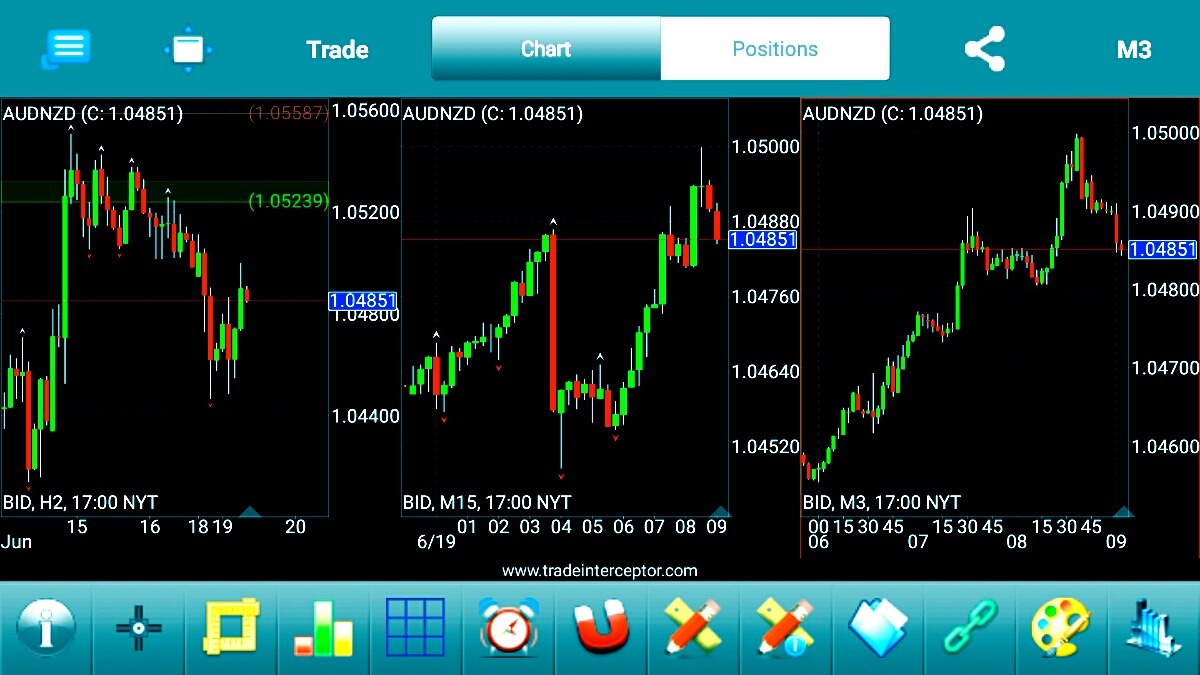Open drawing info pencil icon with badge
1200x675 pixels.
[x=785, y=629]
